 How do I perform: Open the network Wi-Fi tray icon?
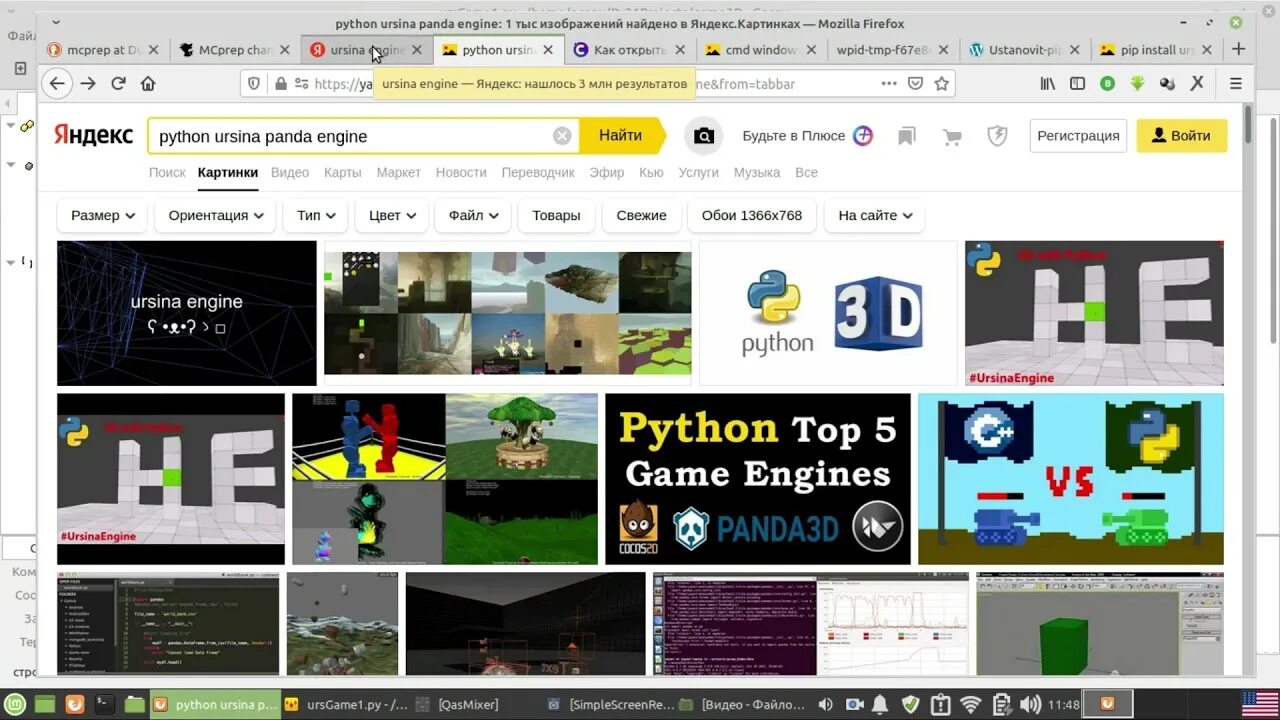tap(970, 704)
